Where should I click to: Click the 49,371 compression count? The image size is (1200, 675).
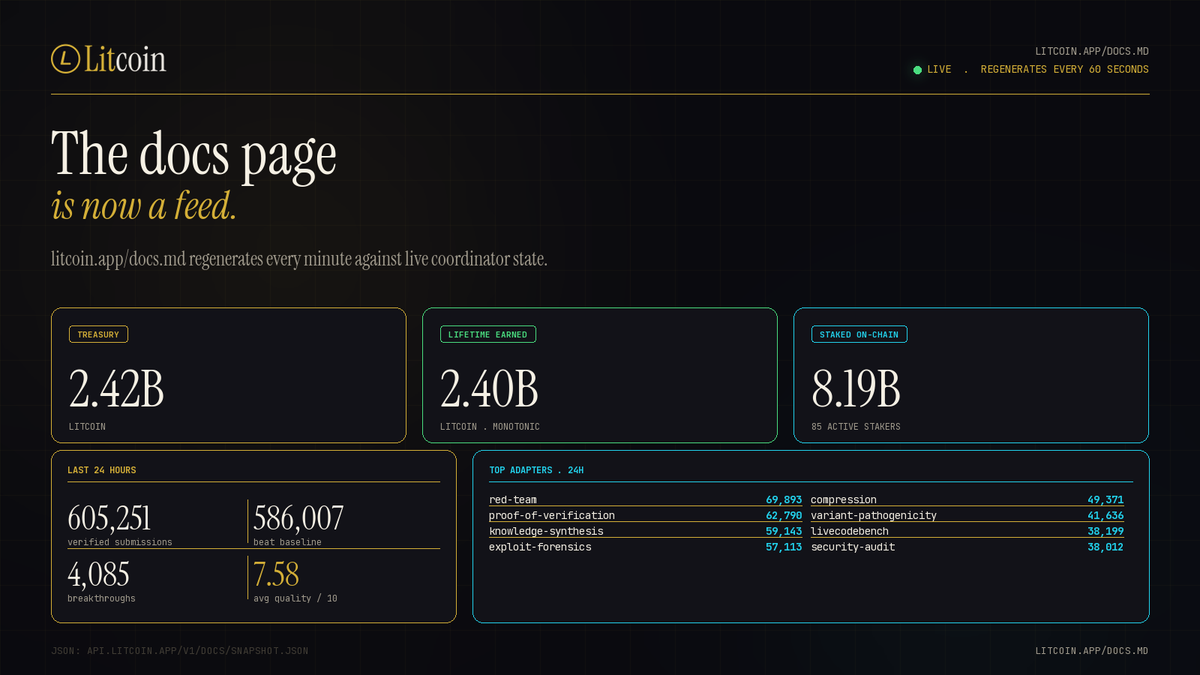tap(1105, 500)
